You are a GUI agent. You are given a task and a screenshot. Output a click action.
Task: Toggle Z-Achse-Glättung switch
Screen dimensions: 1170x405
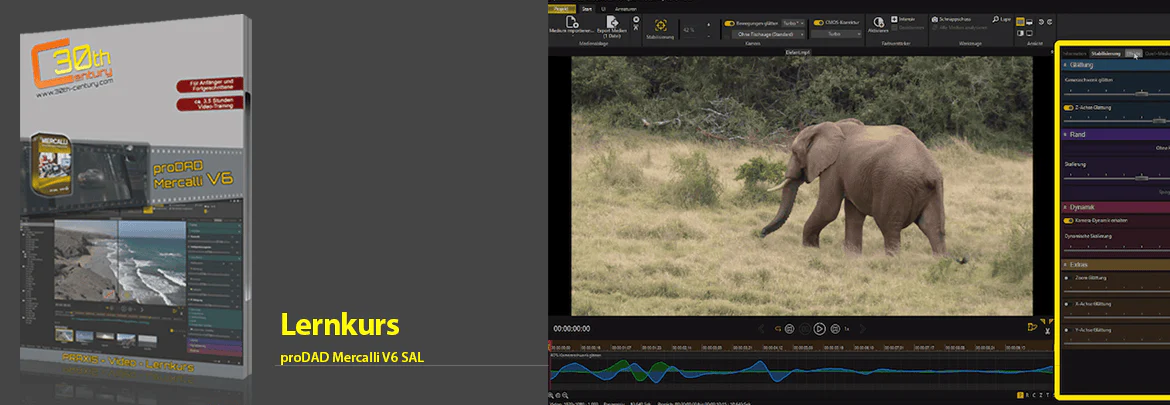pyautogui.click(x=1069, y=107)
